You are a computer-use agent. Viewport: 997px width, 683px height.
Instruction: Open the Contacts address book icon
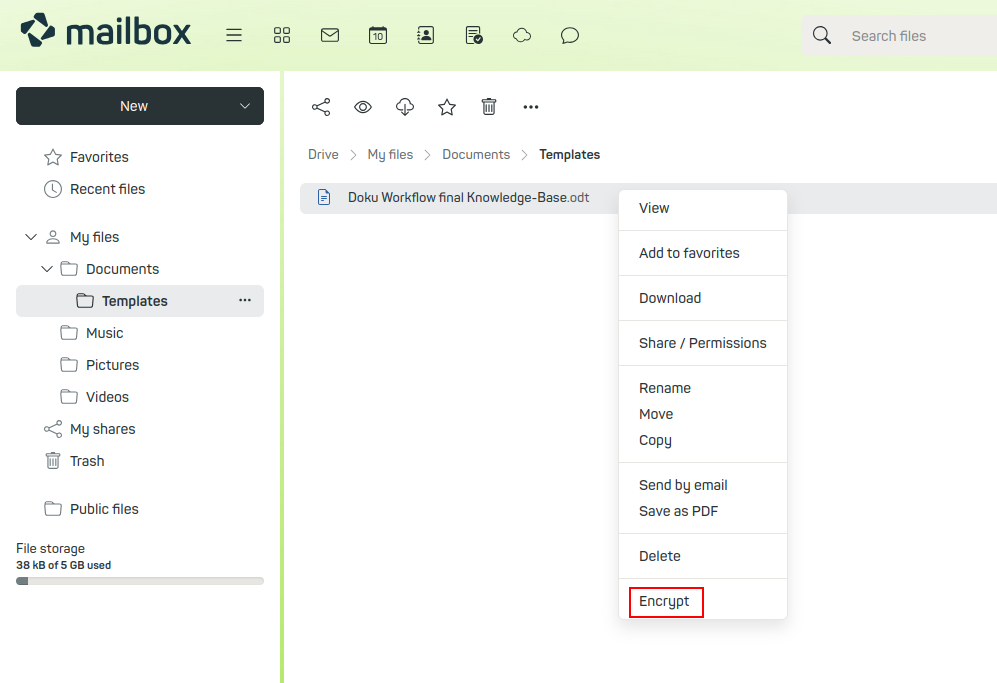[426, 35]
